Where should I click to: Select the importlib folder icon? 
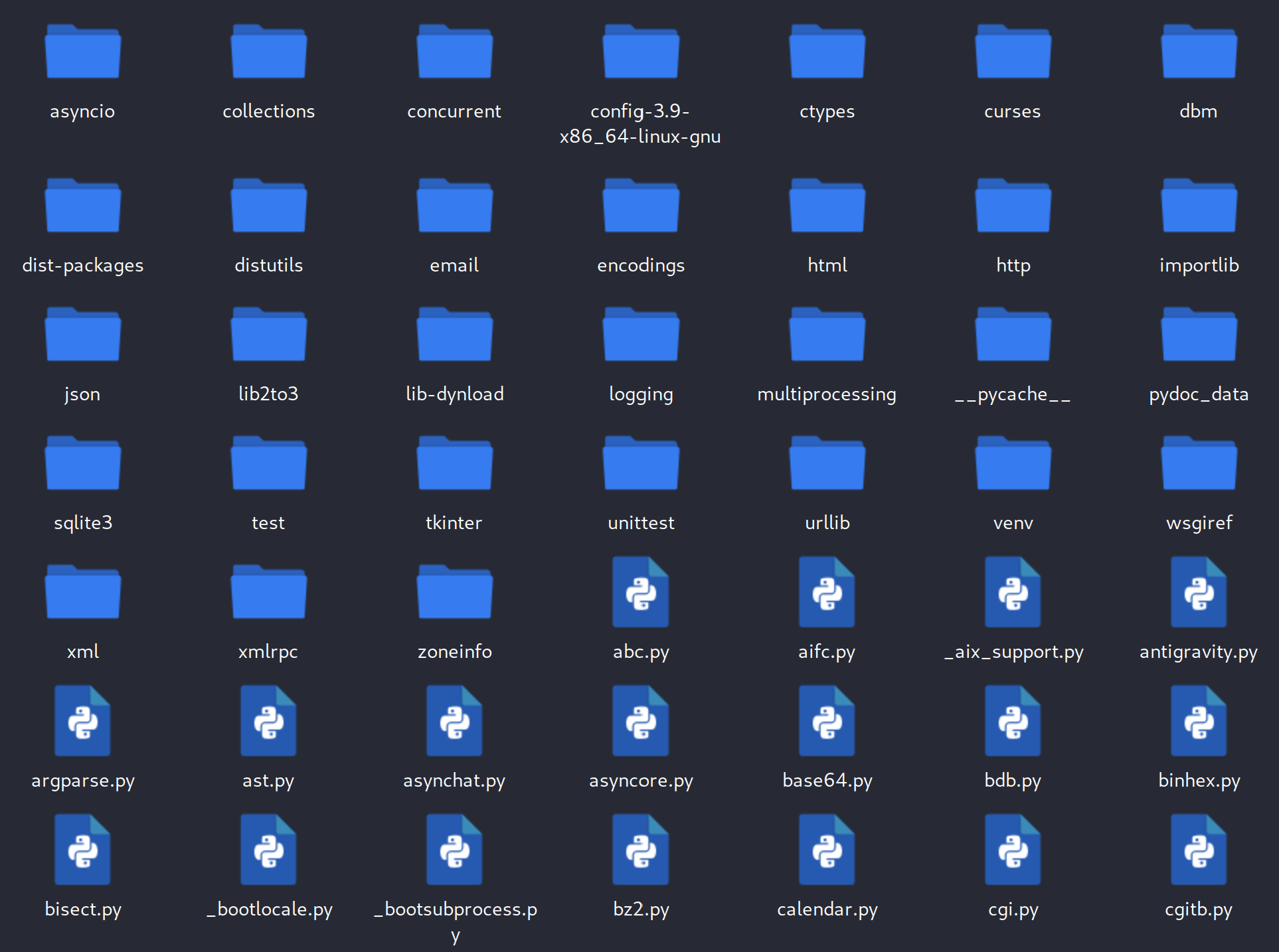[1199, 206]
